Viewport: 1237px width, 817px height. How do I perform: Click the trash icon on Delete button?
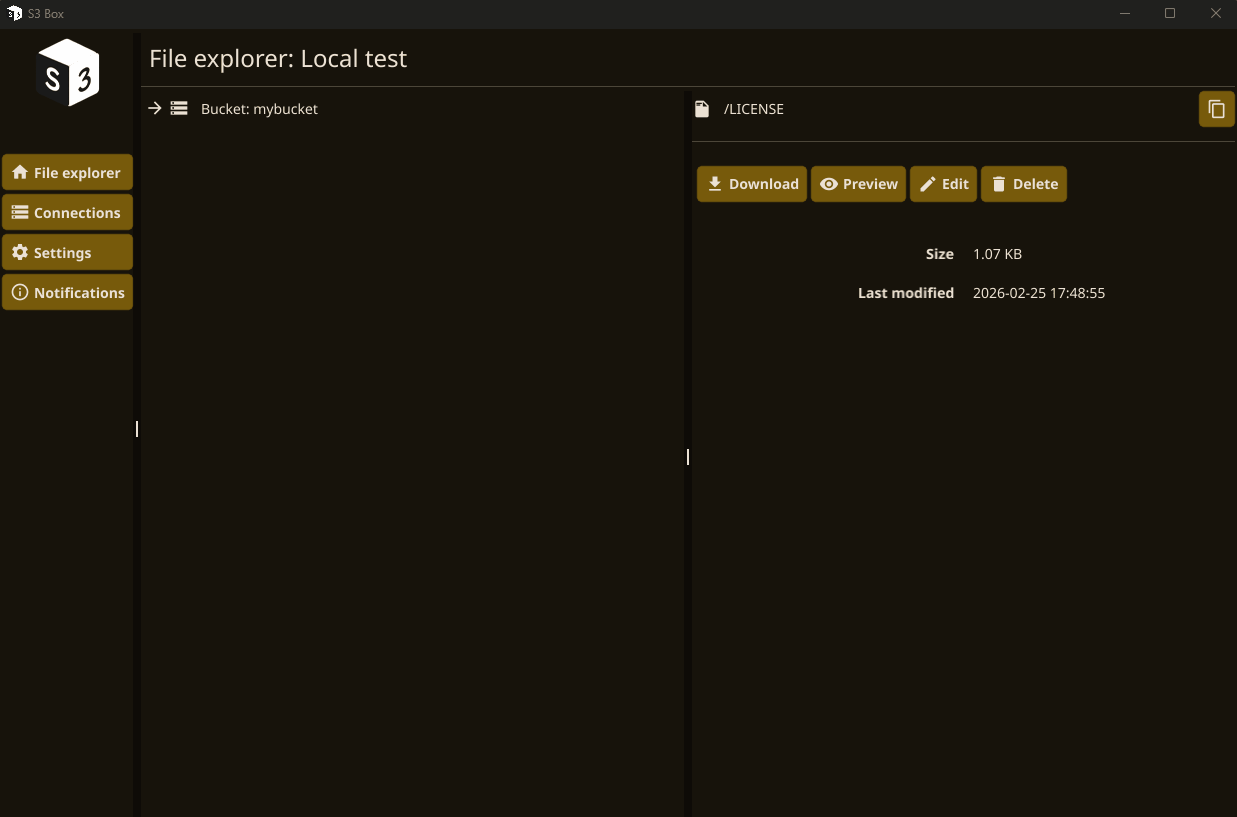(x=998, y=183)
